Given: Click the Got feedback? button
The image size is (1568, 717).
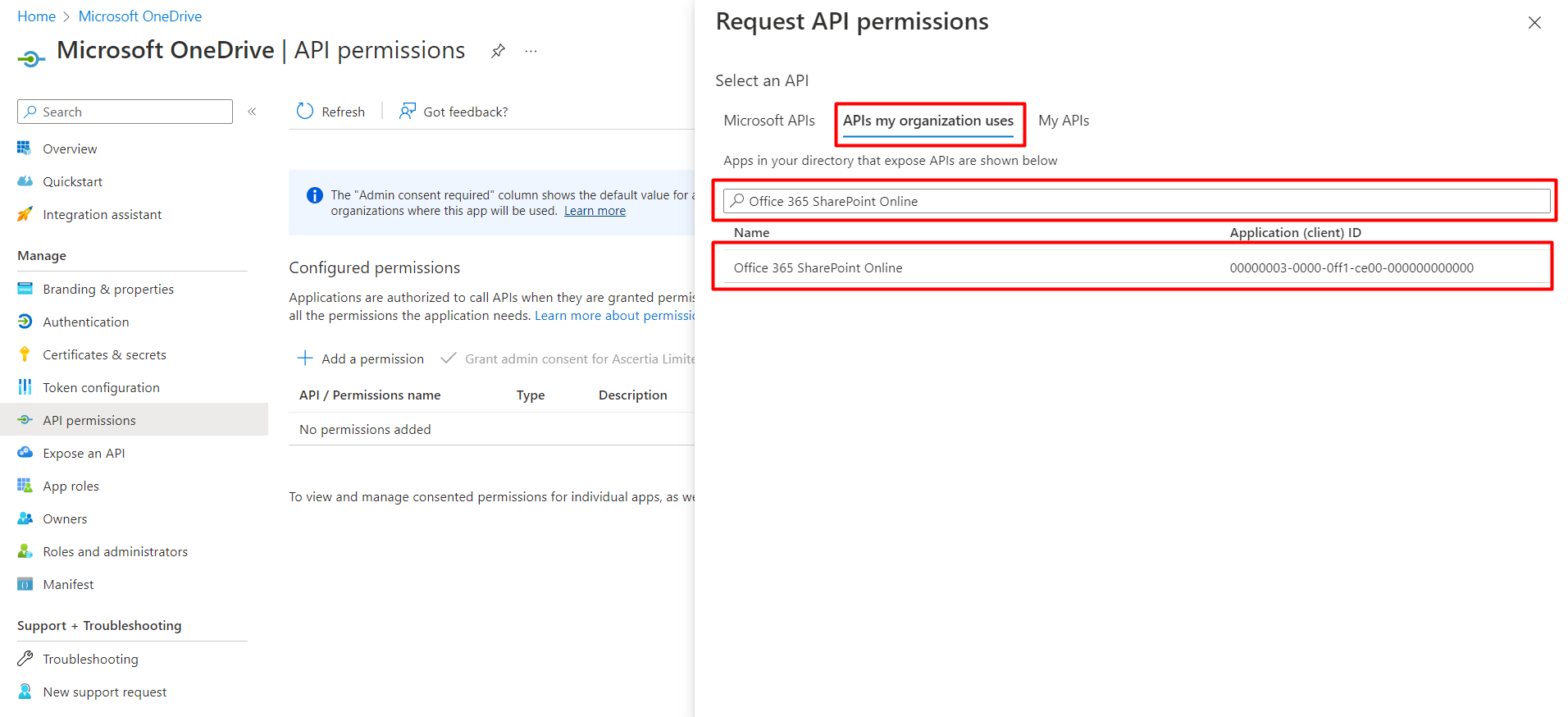Looking at the screenshot, I should (x=454, y=112).
